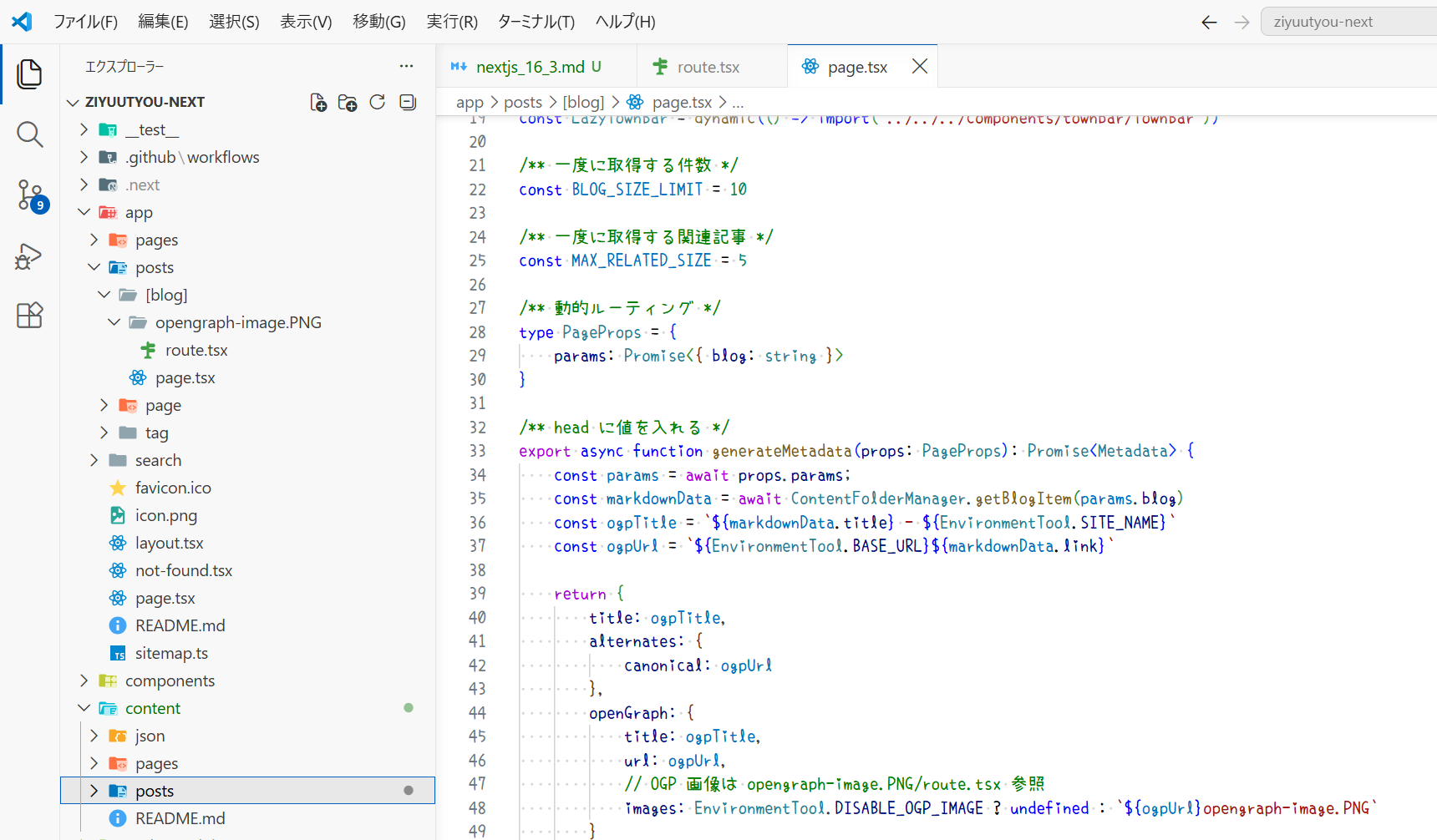Open the ファイル(F) menu
1437x840 pixels.
tap(85, 22)
